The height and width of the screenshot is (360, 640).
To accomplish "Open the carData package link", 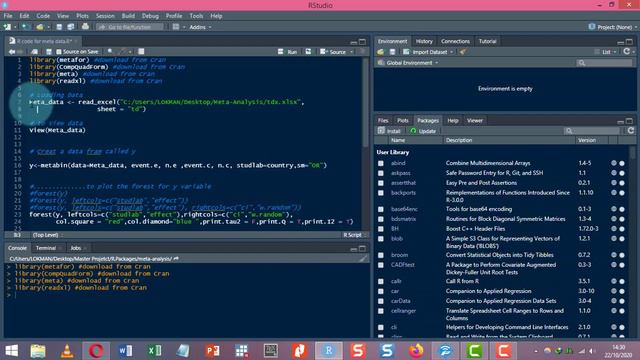I will pyautogui.click(x=400, y=301).
